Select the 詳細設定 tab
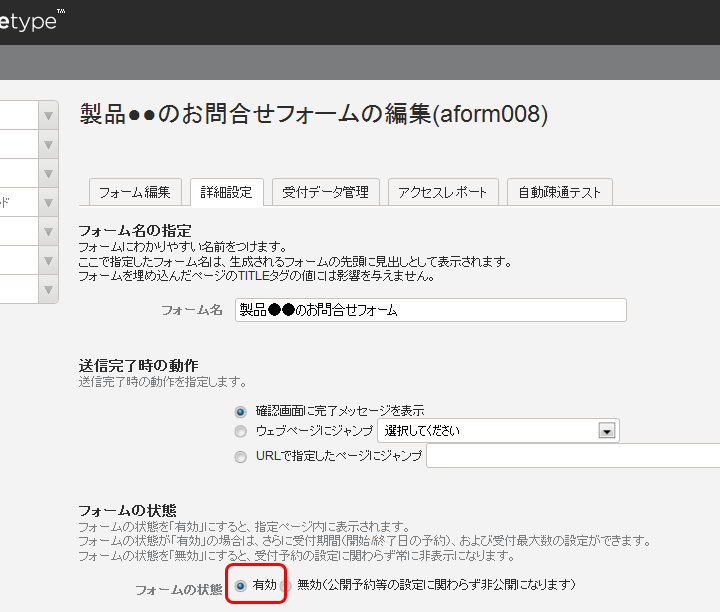Viewport: 720px width, 612px height. click(x=226, y=192)
